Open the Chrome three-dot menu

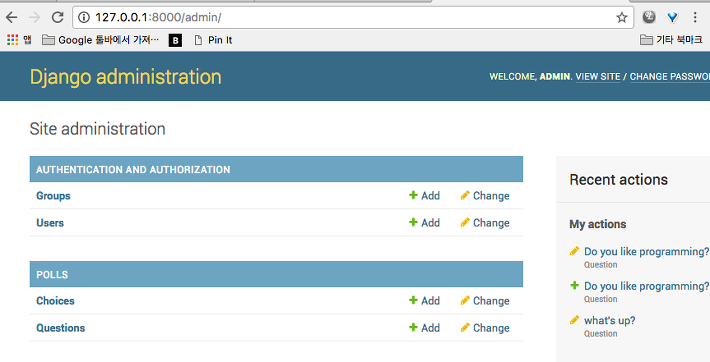[x=695, y=17]
